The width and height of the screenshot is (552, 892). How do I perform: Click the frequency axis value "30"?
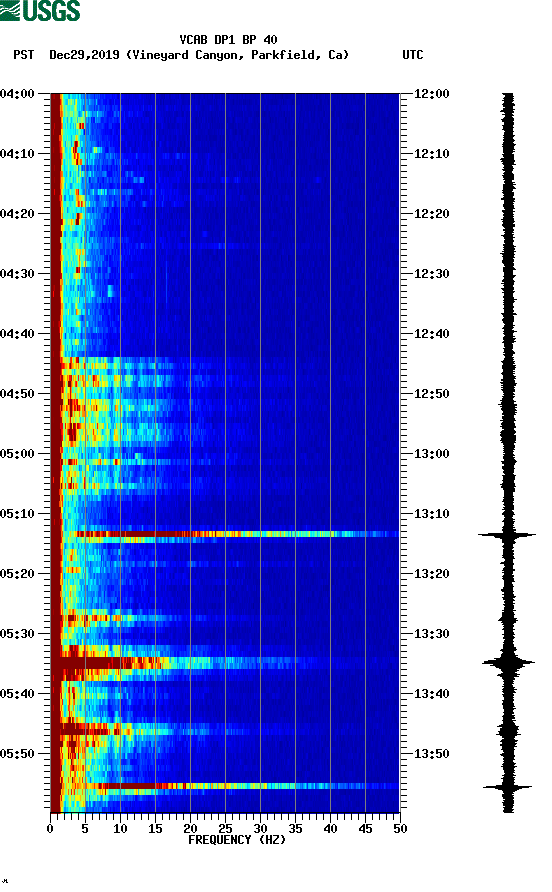[x=260, y=829]
